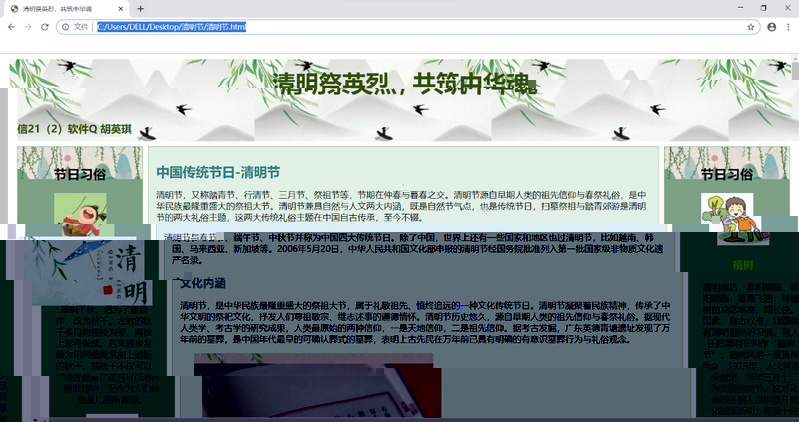Click the 节日习俗 heading on right sidebar
799x422 pixels.
tap(727, 173)
